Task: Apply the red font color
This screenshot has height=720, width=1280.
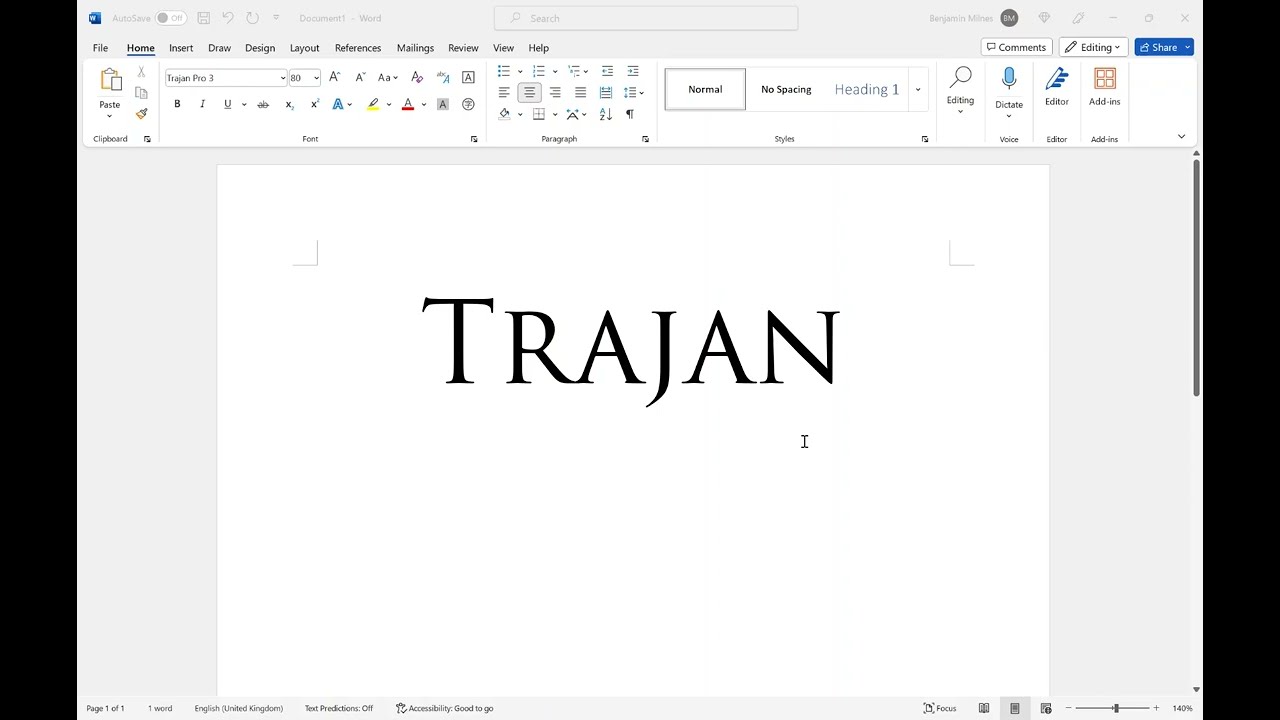Action: click(408, 104)
